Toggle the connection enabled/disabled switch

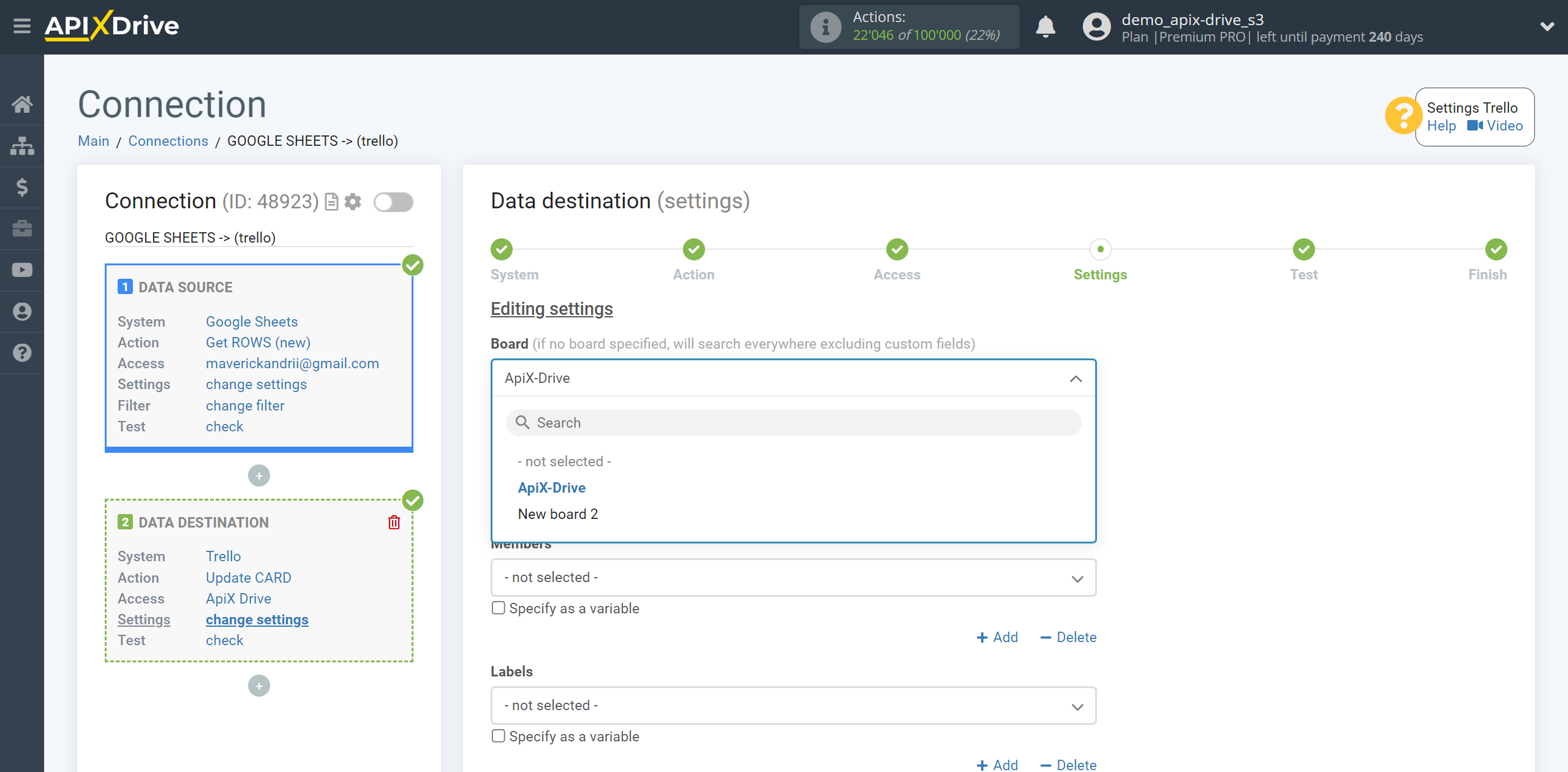(393, 203)
